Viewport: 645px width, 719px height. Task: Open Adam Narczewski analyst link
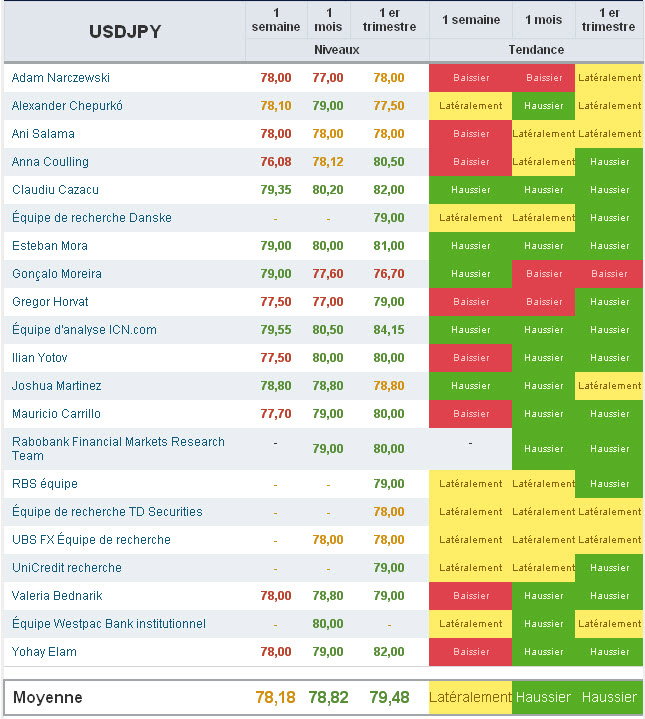point(61,77)
